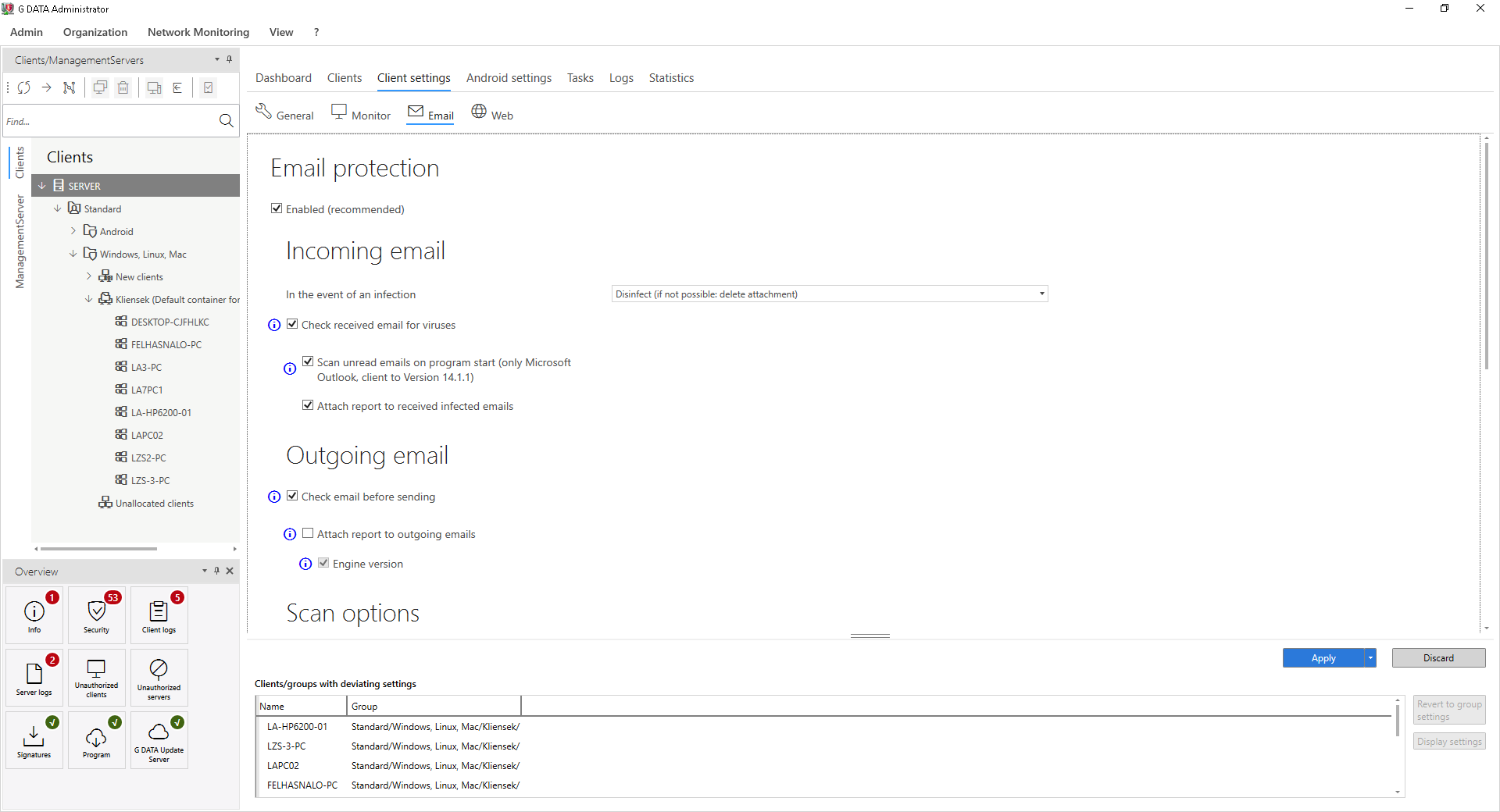Open the Signatures overview tile
The image size is (1500, 812).
coord(34,740)
